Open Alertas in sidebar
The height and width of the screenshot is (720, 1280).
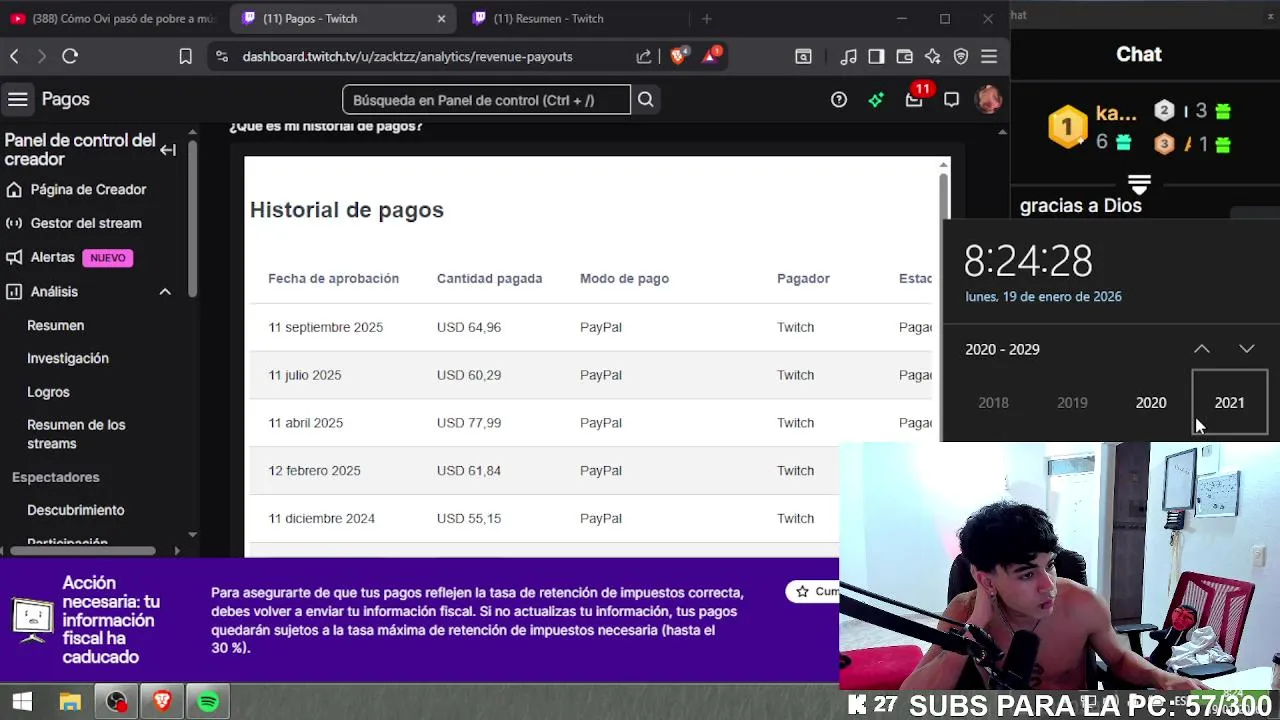pos(53,257)
